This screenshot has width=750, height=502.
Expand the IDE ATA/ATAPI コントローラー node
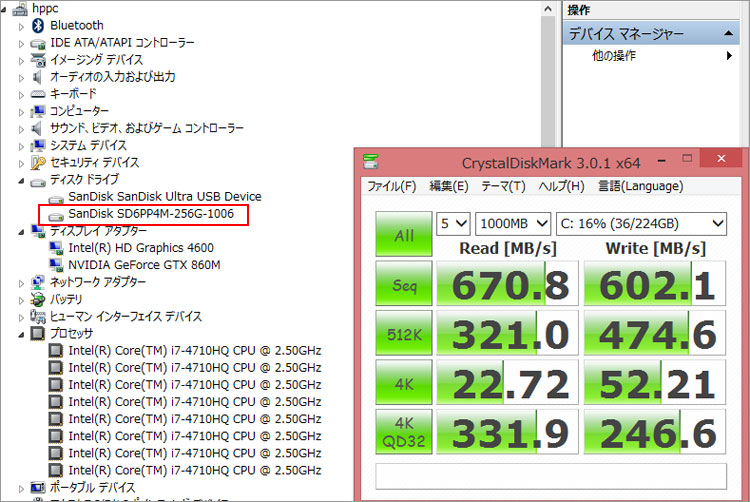[21, 44]
